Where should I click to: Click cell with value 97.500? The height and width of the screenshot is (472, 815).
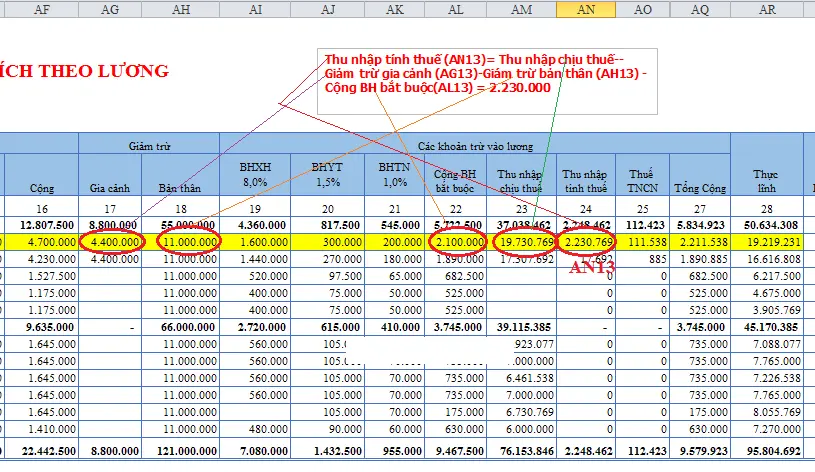(x=327, y=276)
